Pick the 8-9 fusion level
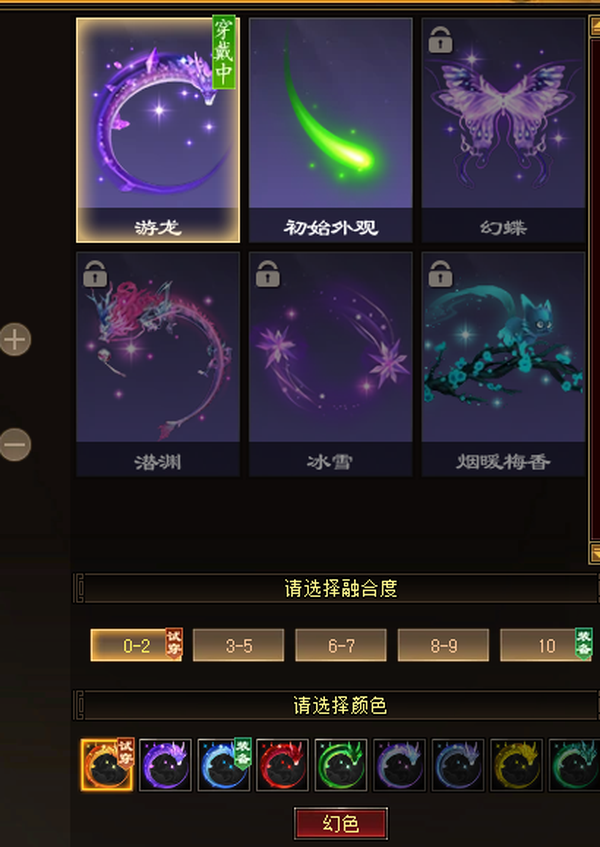Image resolution: width=600 pixels, height=847 pixels. pos(443,645)
